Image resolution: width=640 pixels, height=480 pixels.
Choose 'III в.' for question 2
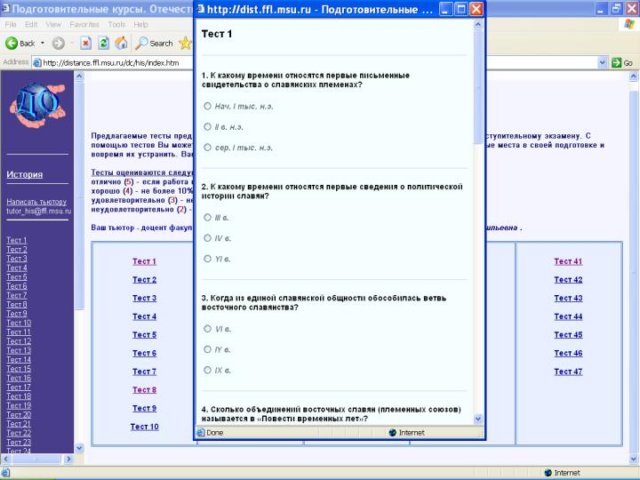coord(207,218)
